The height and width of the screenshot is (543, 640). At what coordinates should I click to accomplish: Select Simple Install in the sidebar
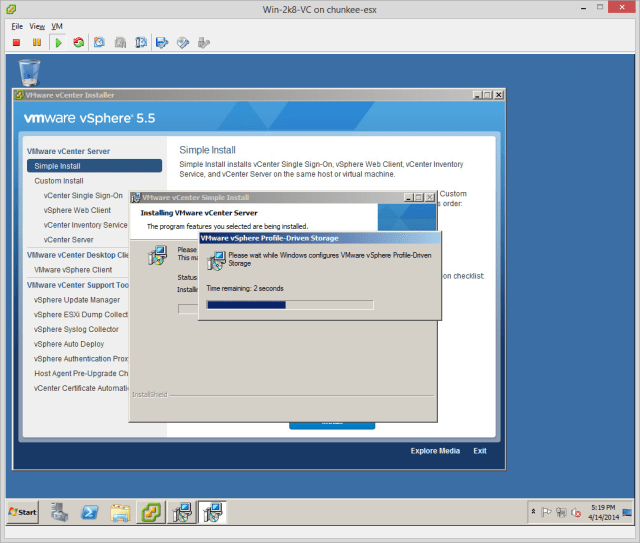click(94, 166)
